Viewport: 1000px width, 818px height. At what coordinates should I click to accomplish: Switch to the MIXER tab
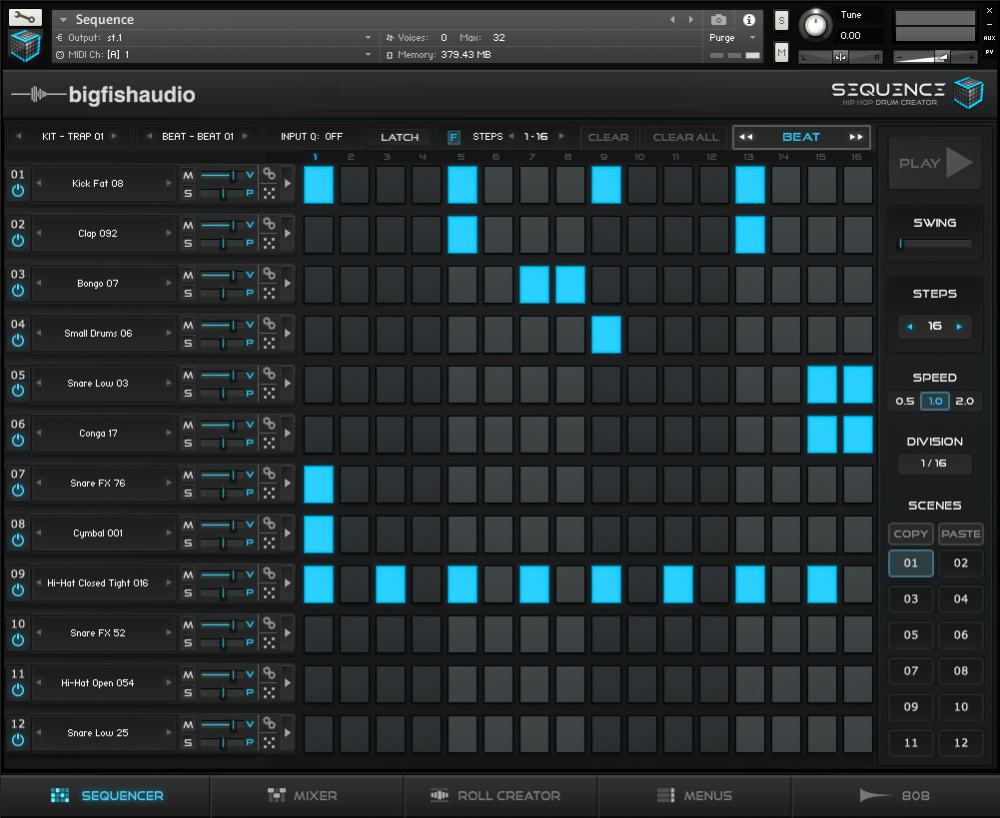[x=306, y=795]
